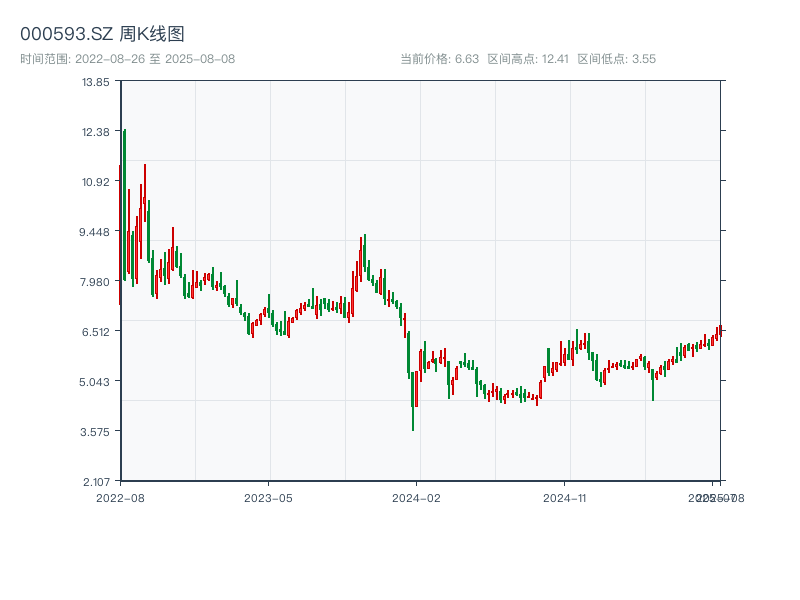Click the 2024-11 x-axis date label
The image size is (800, 600).
coord(566,497)
